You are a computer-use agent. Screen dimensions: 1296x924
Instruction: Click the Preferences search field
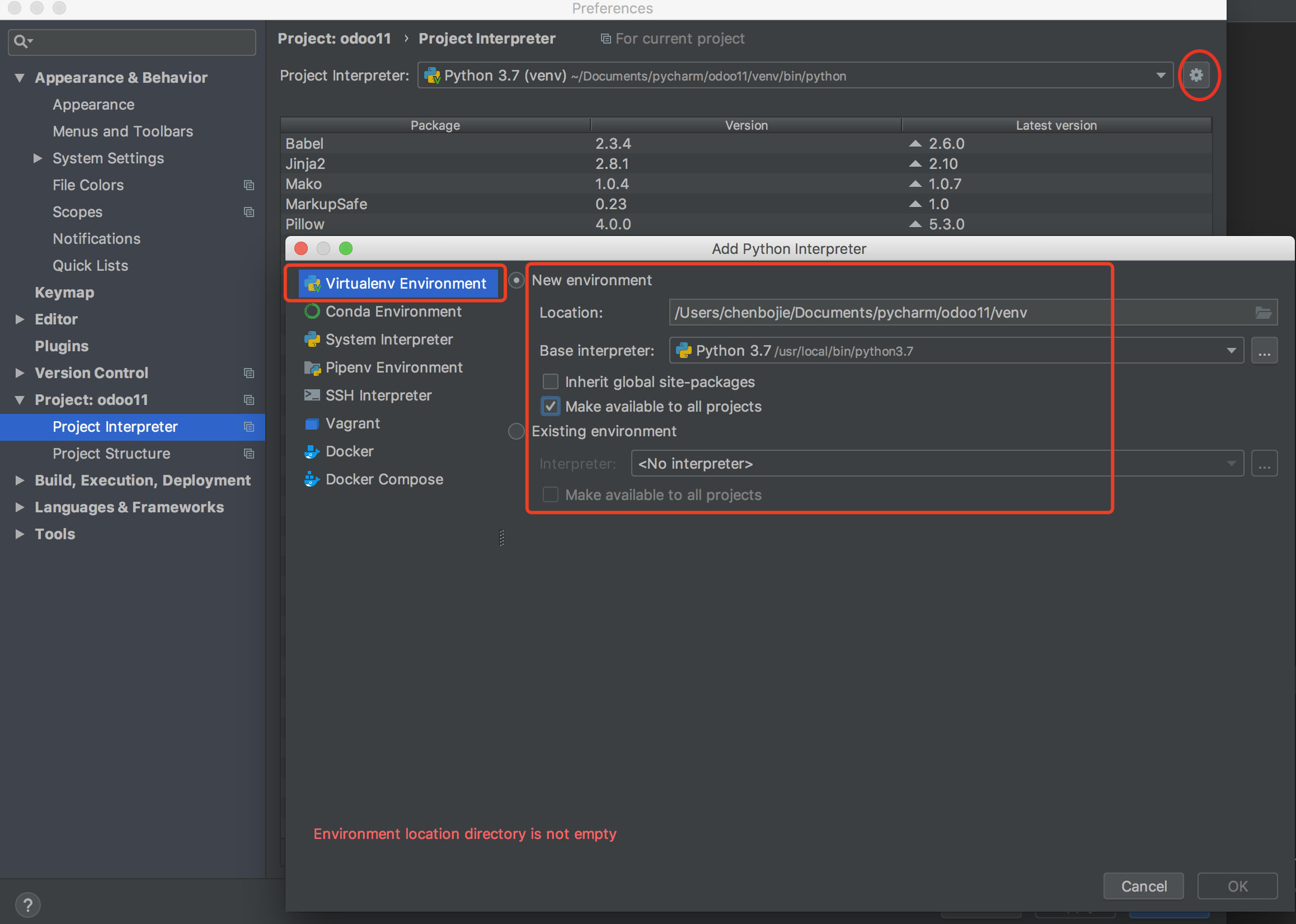(x=132, y=42)
